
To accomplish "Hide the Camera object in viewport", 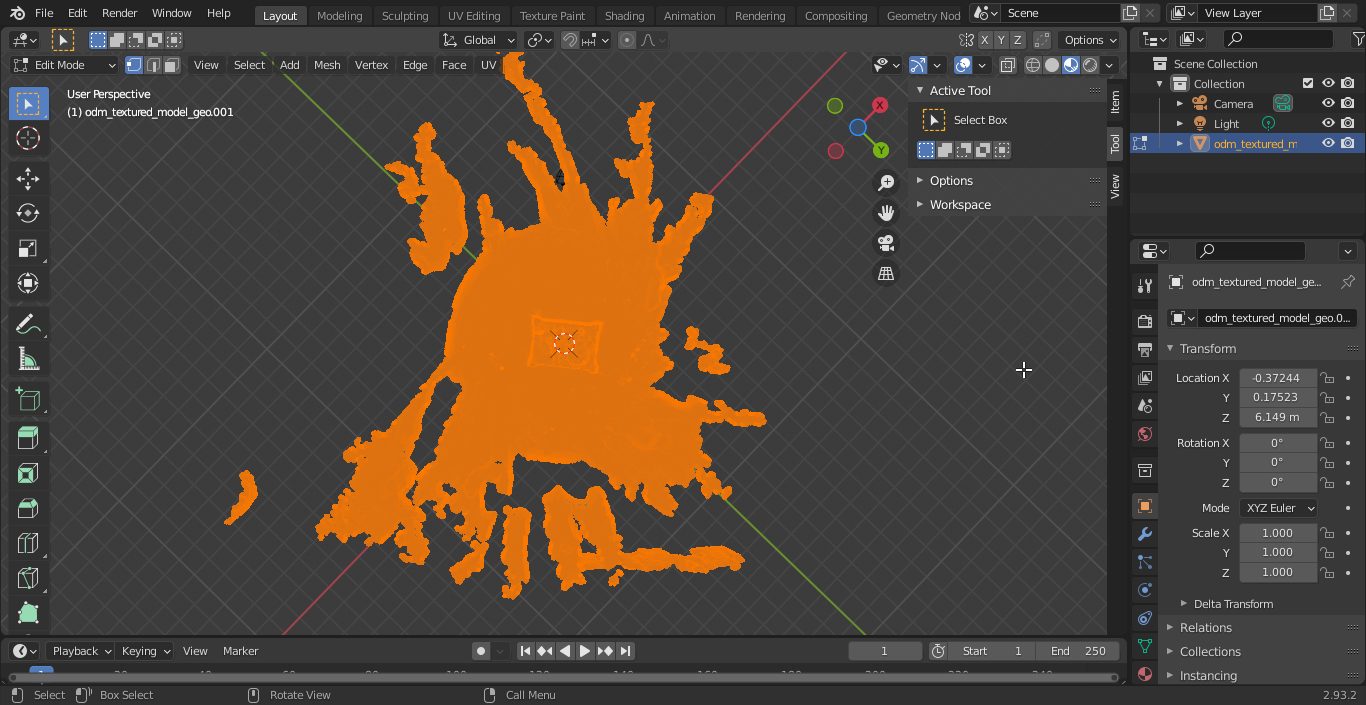I will tap(1328, 104).
